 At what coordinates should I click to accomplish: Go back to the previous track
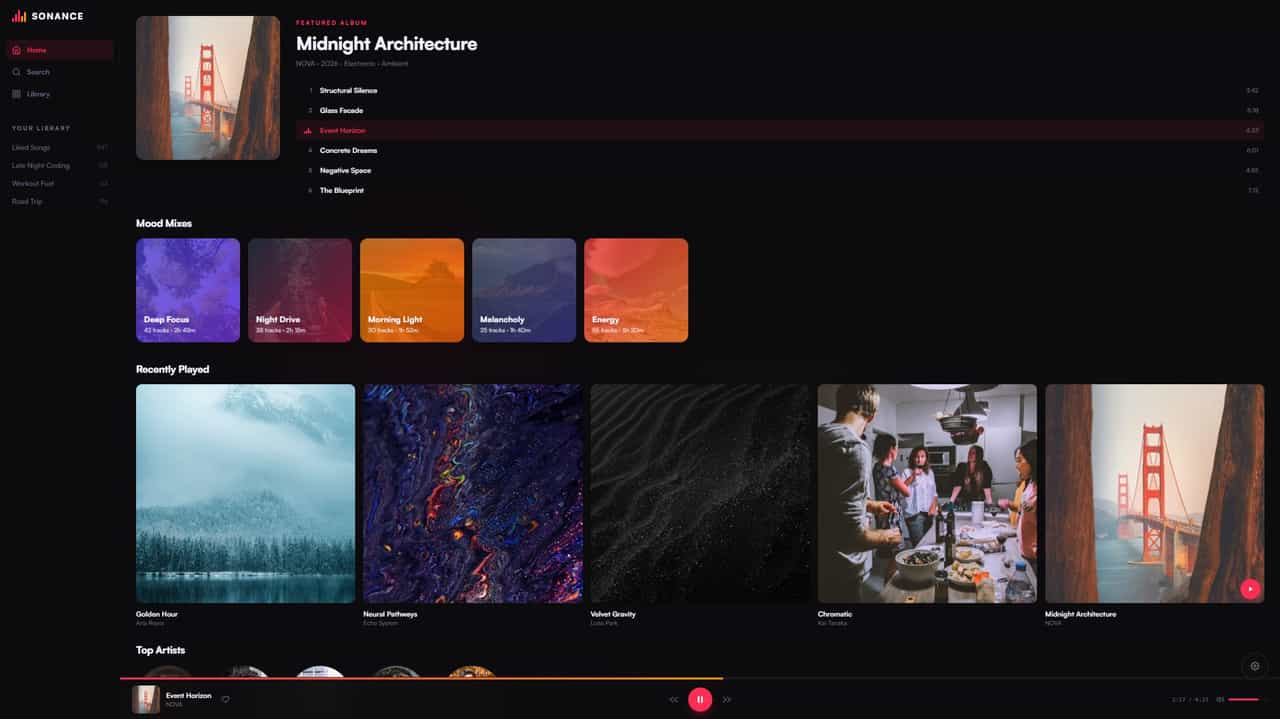coord(673,699)
